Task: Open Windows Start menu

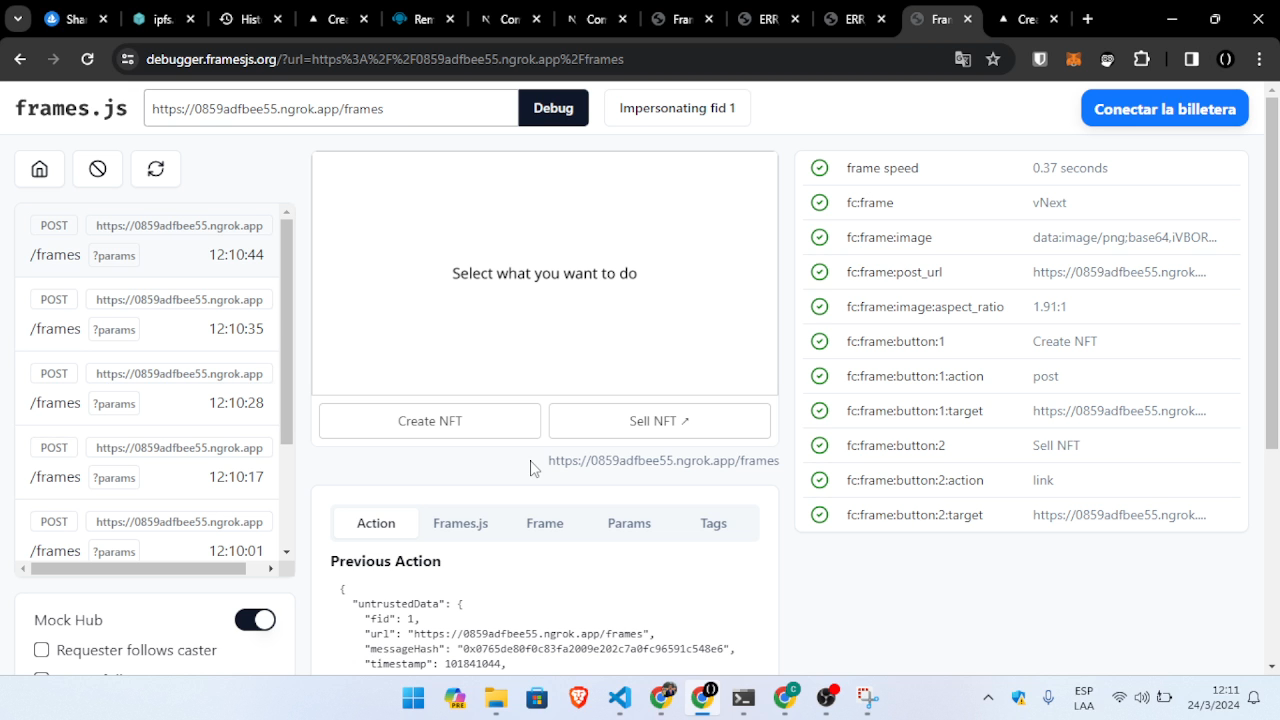Action: coord(413,698)
